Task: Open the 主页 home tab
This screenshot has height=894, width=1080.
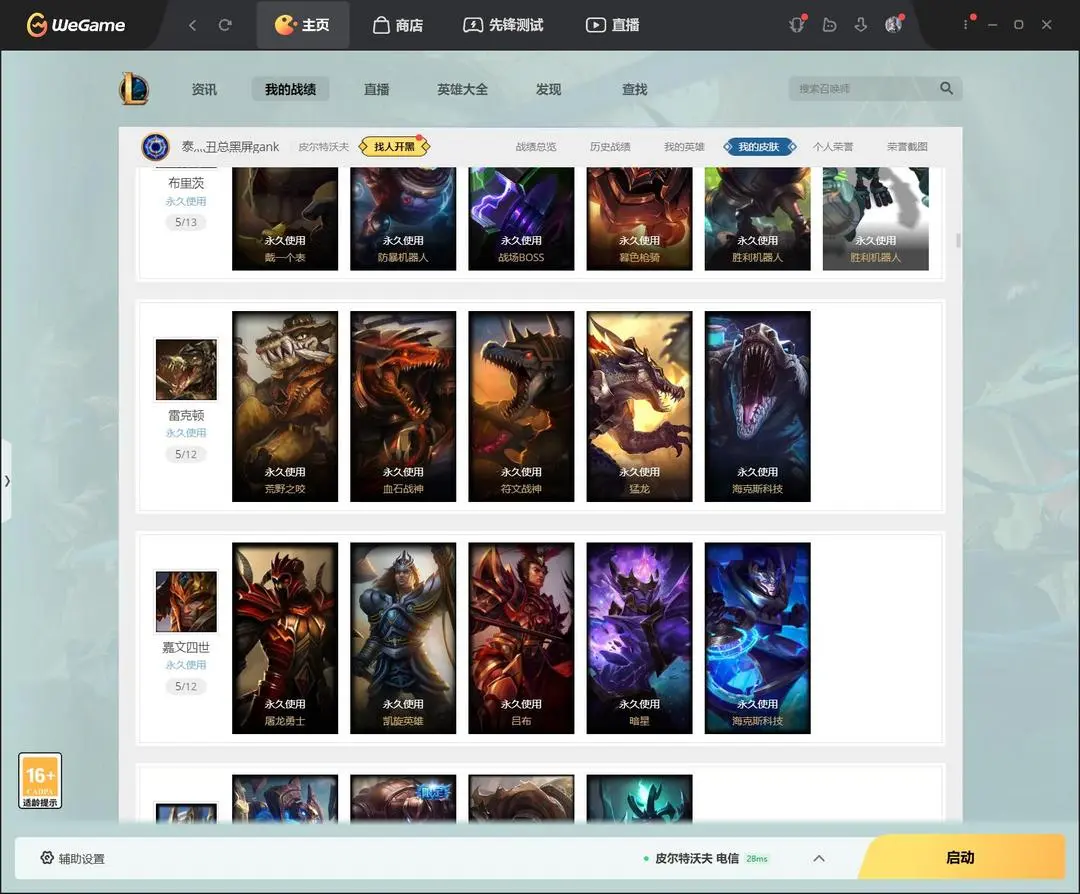Action: tap(302, 25)
